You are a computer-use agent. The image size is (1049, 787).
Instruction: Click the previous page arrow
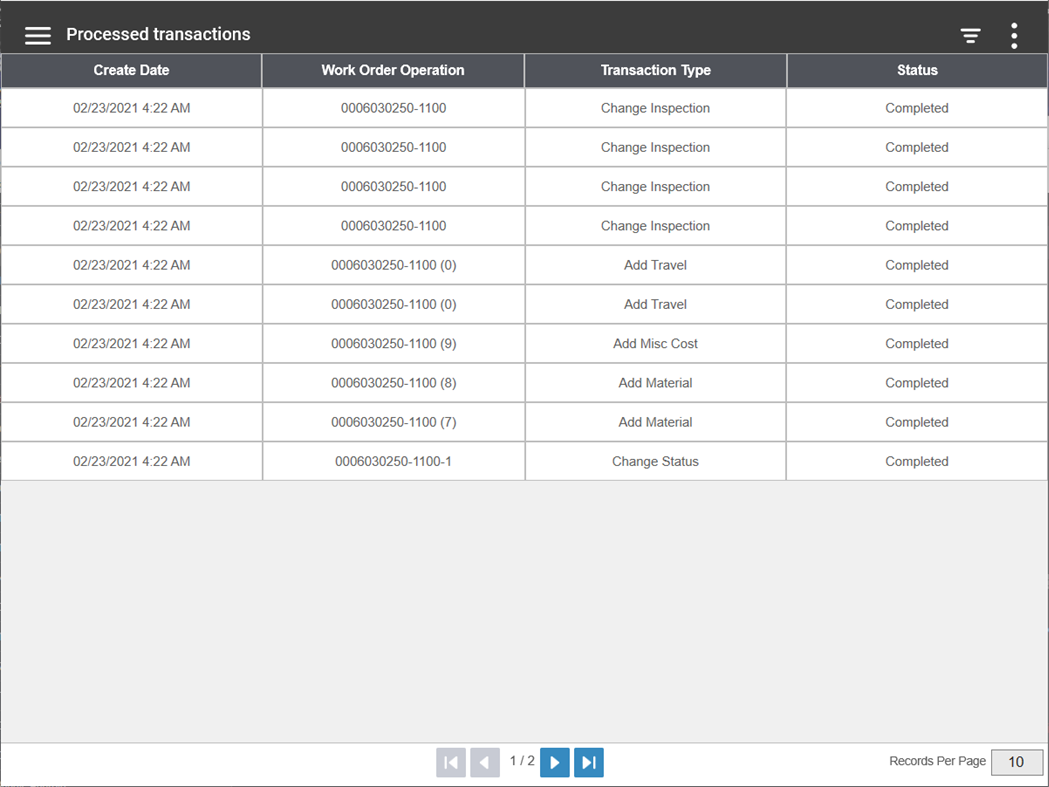[x=484, y=762]
